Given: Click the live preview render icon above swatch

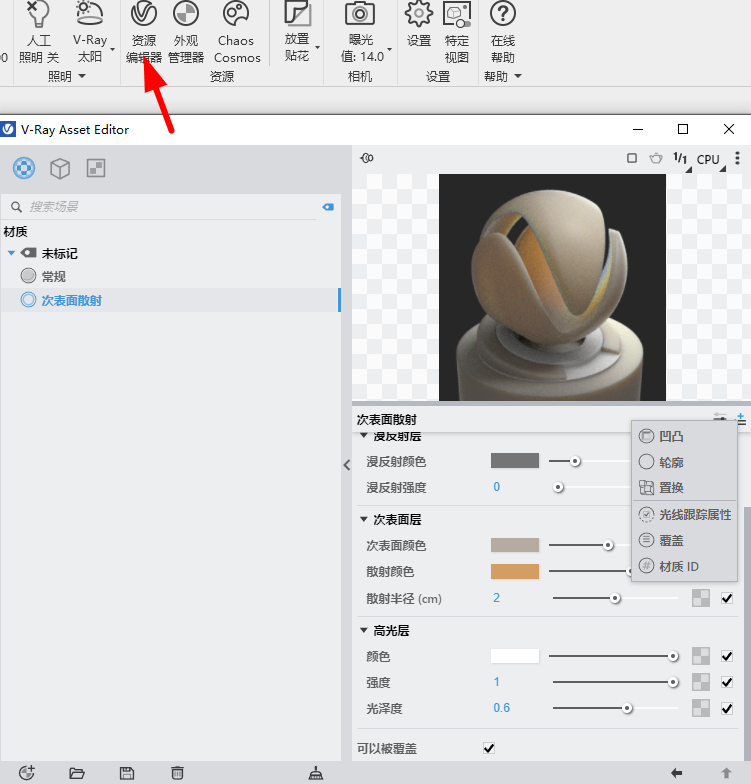Looking at the screenshot, I should (367, 158).
